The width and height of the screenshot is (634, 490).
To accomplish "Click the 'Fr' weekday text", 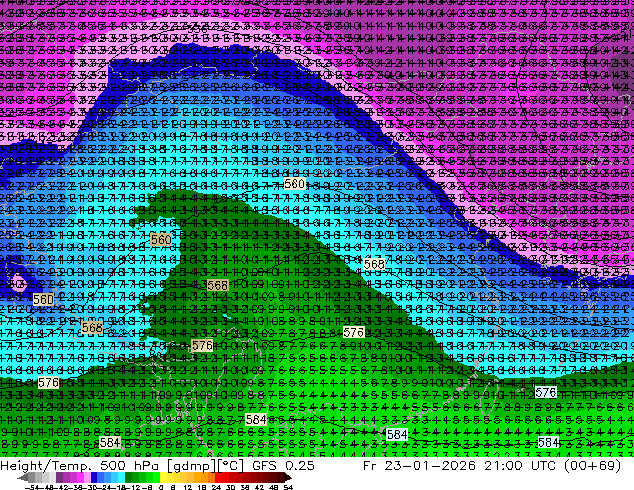I will click(x=370, y=465).
